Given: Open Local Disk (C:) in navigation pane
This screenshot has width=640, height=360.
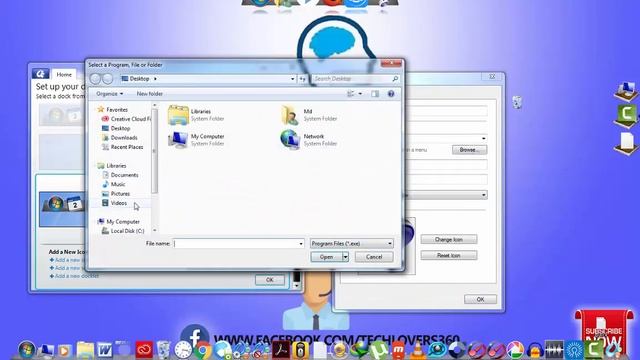Looking at the screenshot, I should click(127, 231).
